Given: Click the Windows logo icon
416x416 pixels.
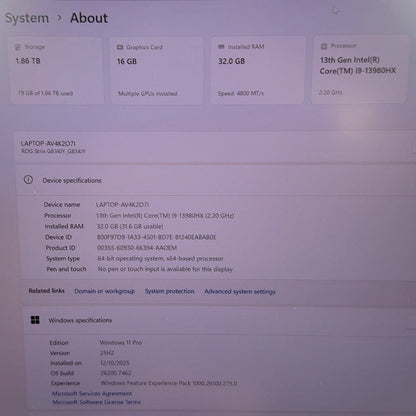Looking at the screenshot, I should coord(35,320).
